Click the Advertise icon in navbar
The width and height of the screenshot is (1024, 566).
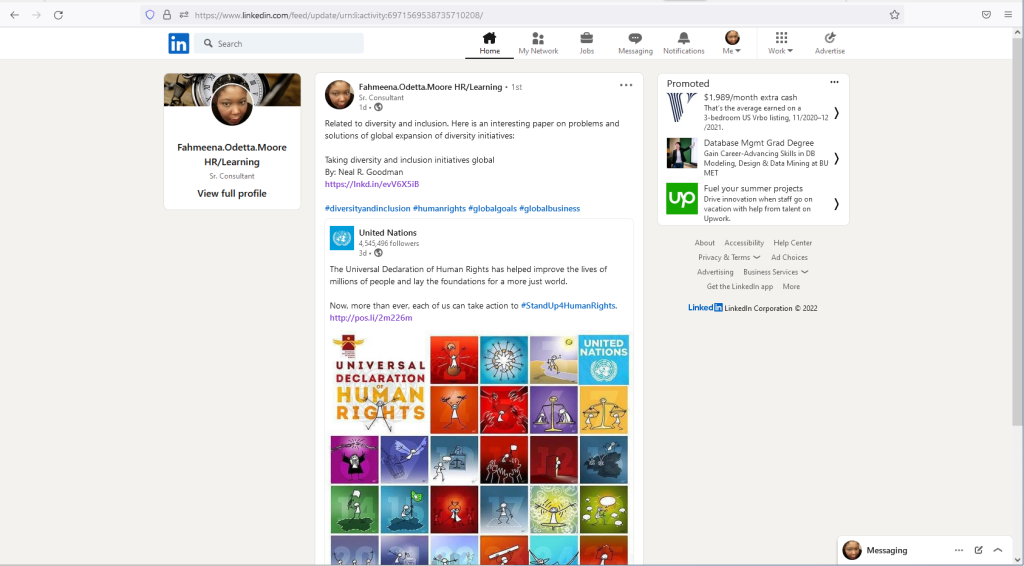[x=830, y=38]
